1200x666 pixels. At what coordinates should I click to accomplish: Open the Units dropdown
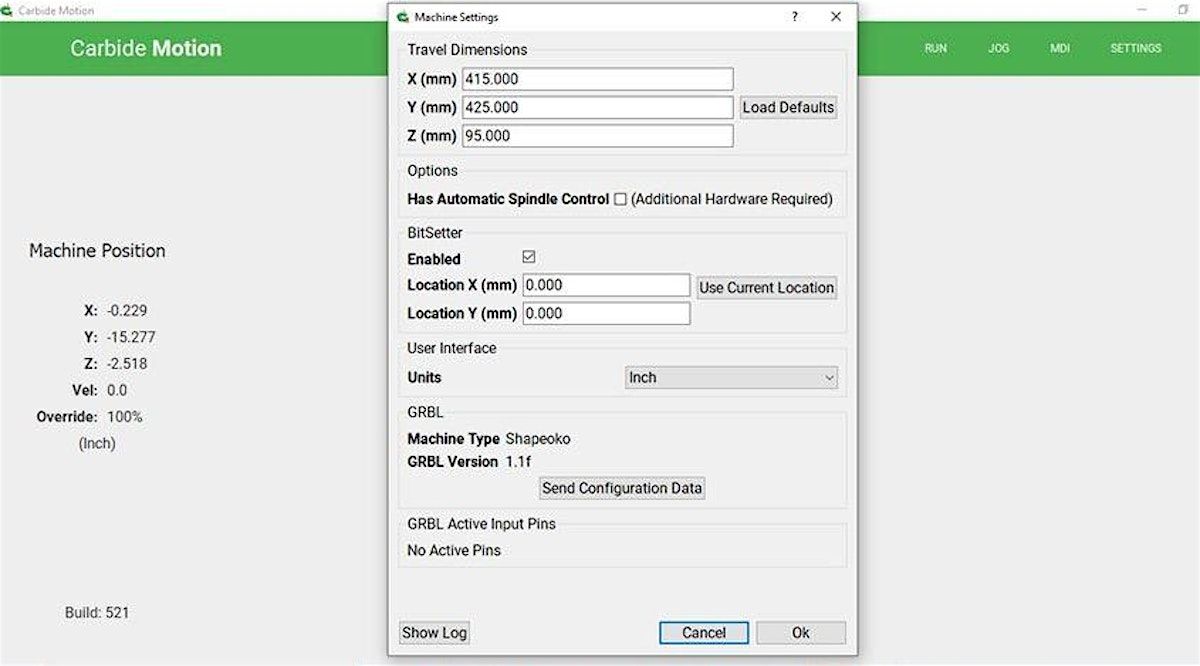(730, 378)
